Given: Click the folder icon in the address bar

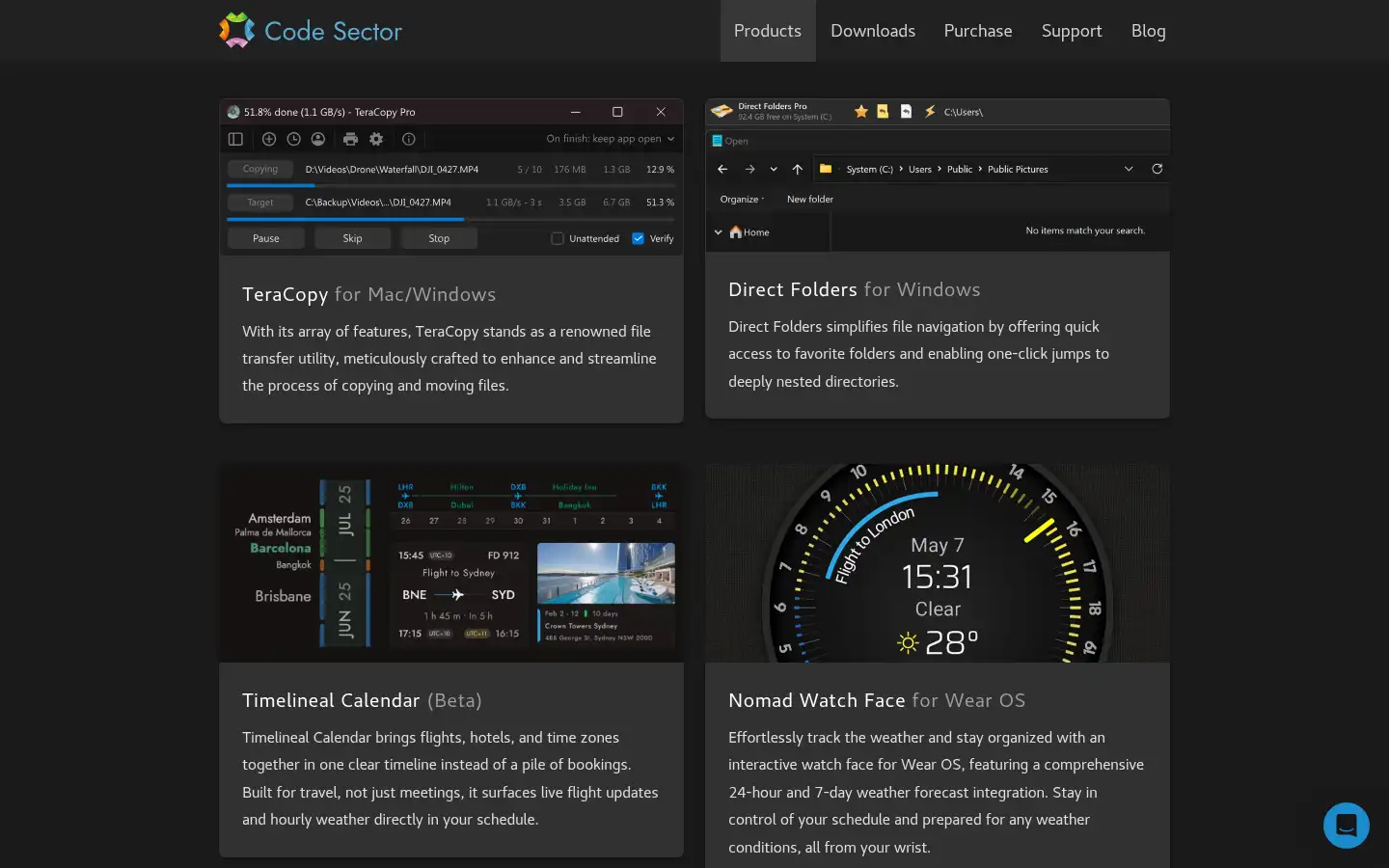Looking at the screenshot, I should [826, 169].
